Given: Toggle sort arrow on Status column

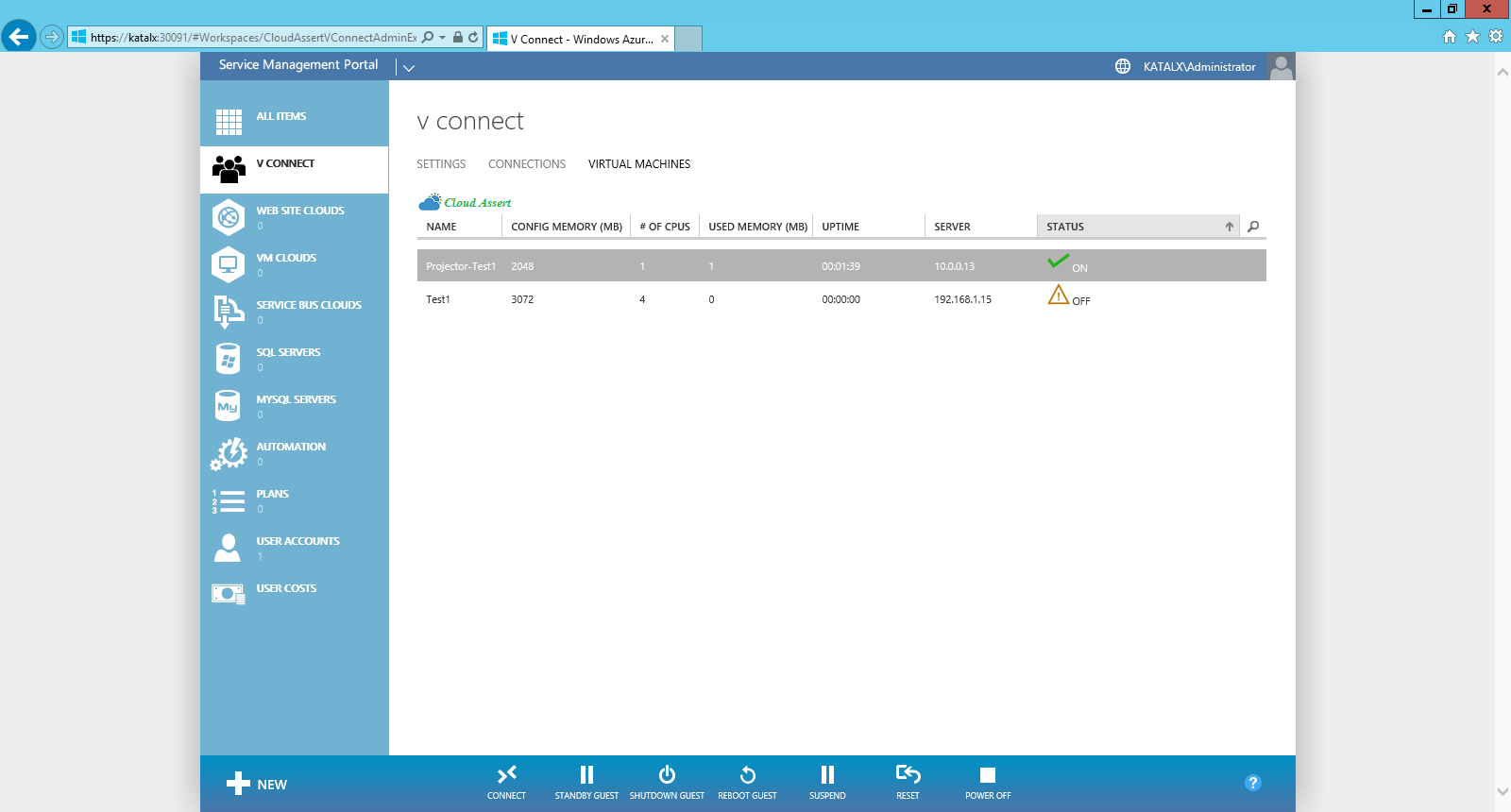Looking at the screenshot, I should click(x=1230, y=227).
